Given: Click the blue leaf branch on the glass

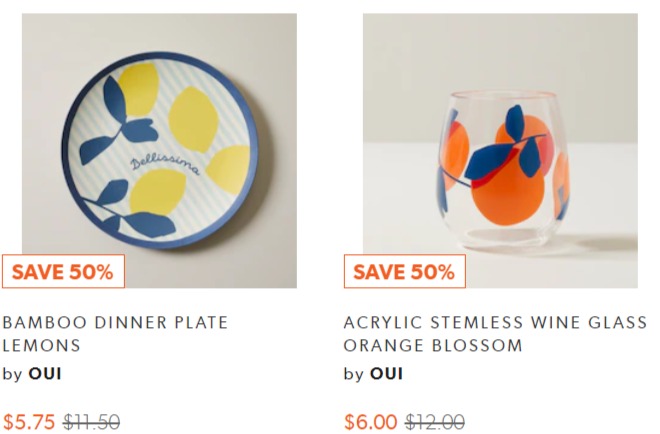Looking at the screenshot, I should [505, 147].
